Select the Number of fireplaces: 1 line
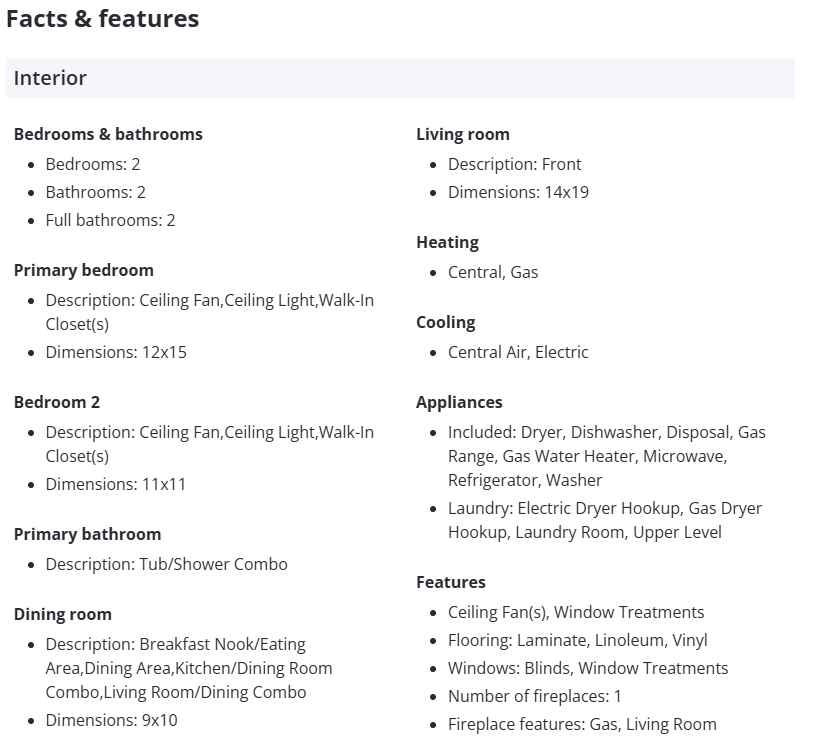This screenshot has width=822, height=736. [x=535, y=696]
